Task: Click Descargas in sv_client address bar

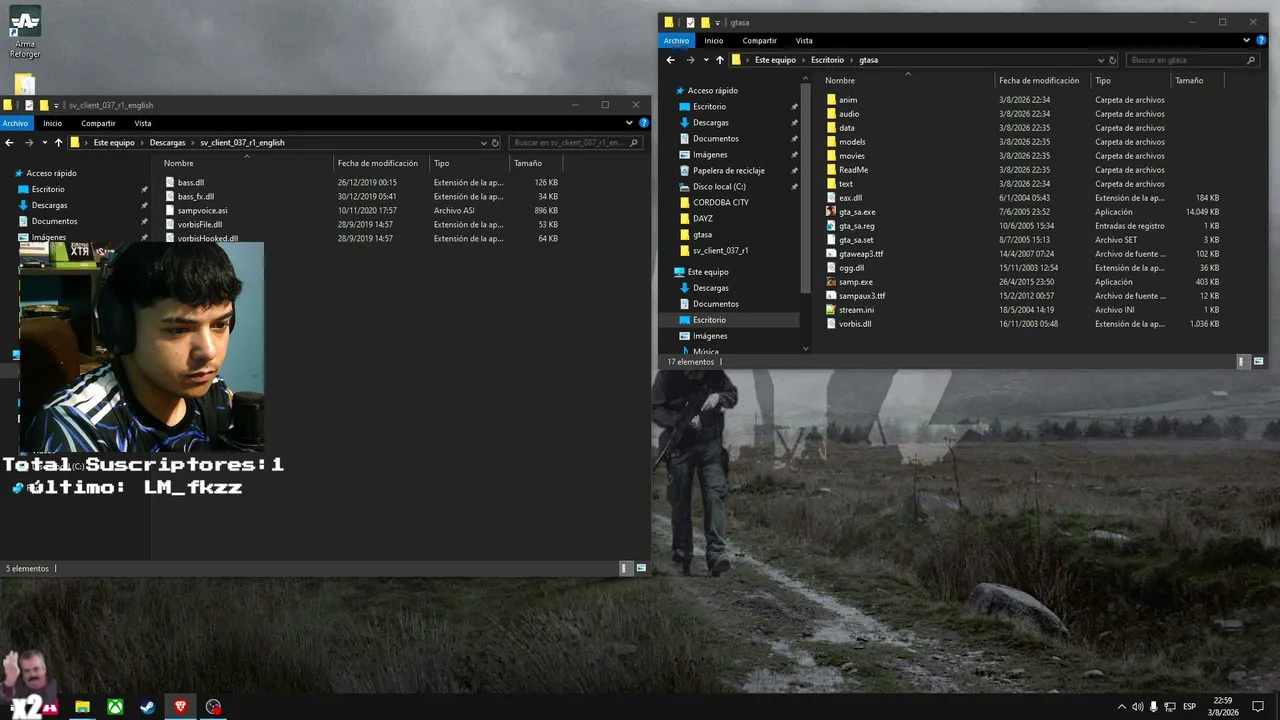Action: (x=168, y=143)
